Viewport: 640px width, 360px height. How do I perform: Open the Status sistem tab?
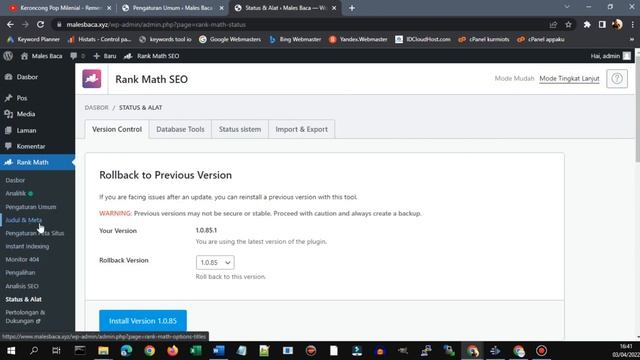(x=240, y=129)
